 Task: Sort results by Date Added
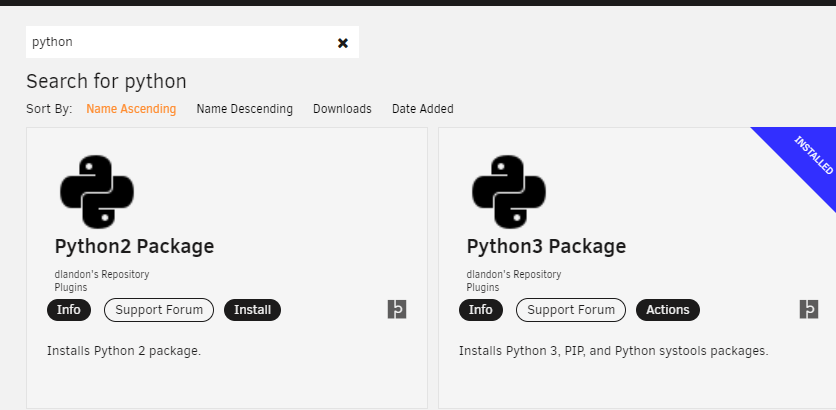[x=423, y=109]
